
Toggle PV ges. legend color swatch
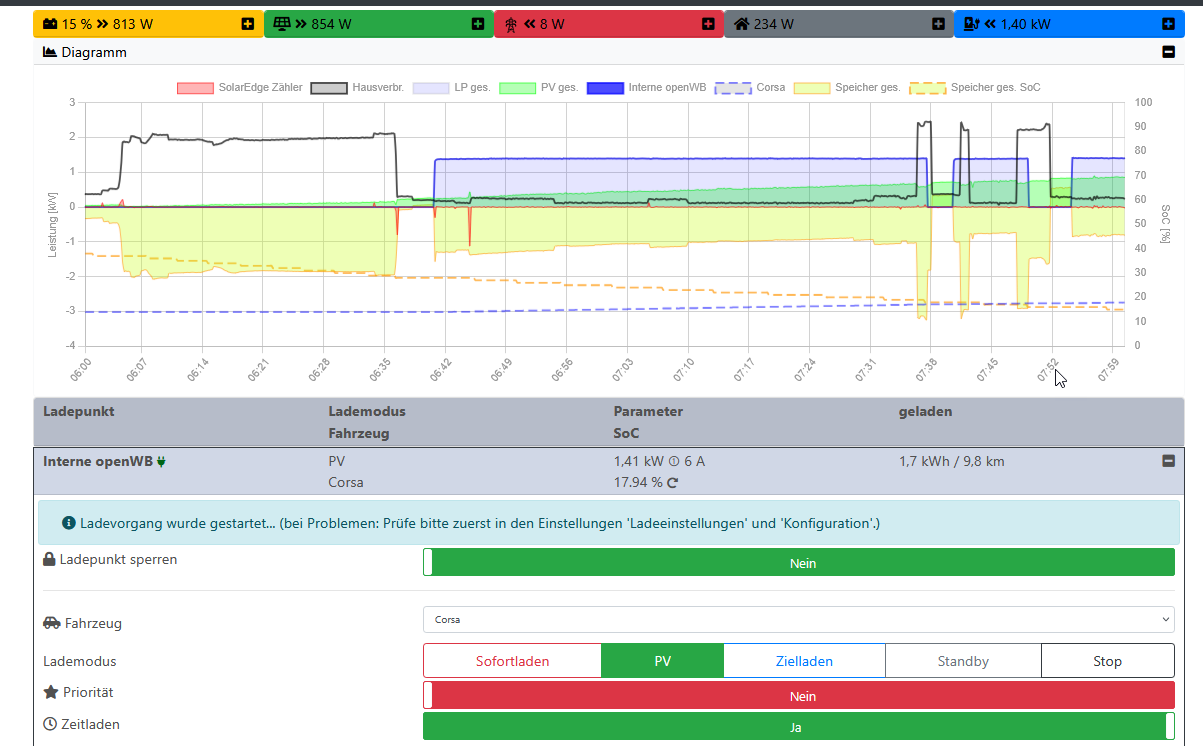[517, 88]
